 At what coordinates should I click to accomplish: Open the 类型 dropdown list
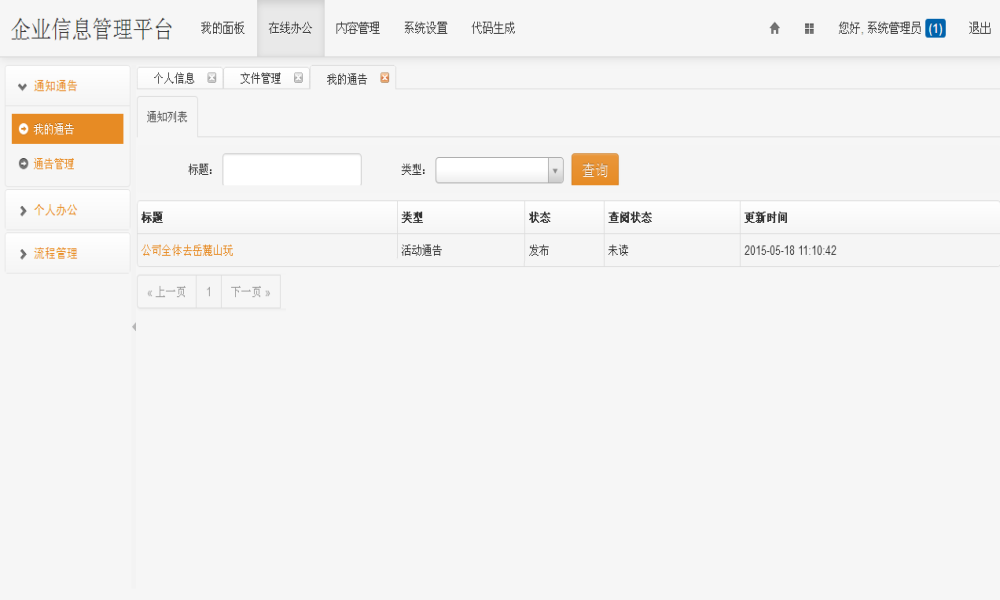click(x=499, y=170)
